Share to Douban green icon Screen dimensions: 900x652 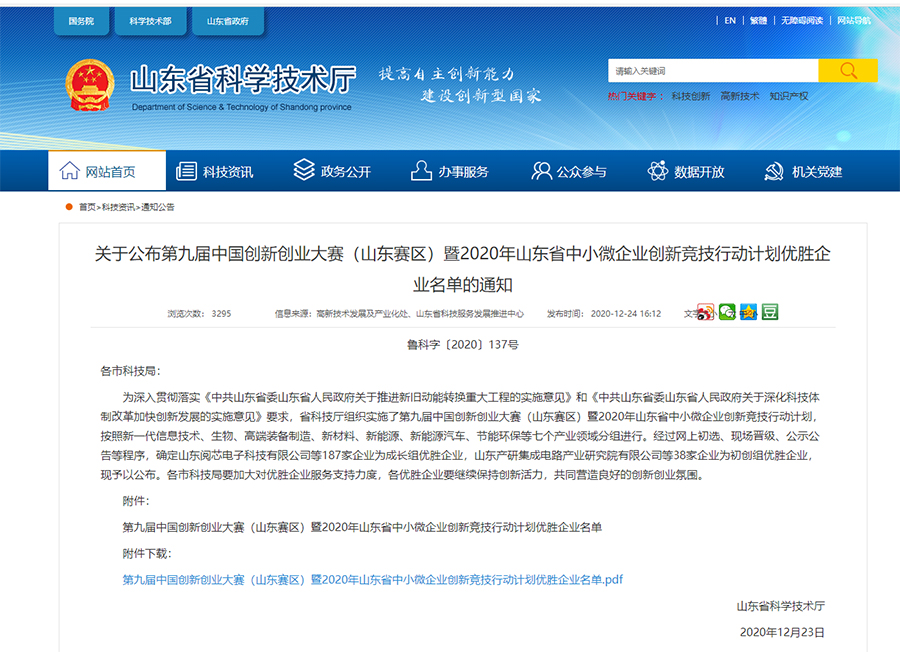point(769,312)
